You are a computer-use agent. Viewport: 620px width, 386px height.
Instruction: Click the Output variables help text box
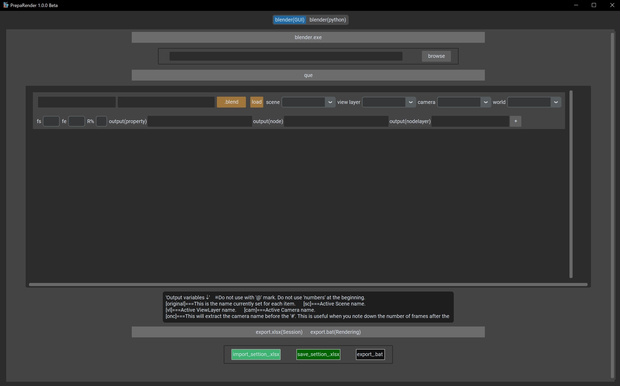[308, 307]
